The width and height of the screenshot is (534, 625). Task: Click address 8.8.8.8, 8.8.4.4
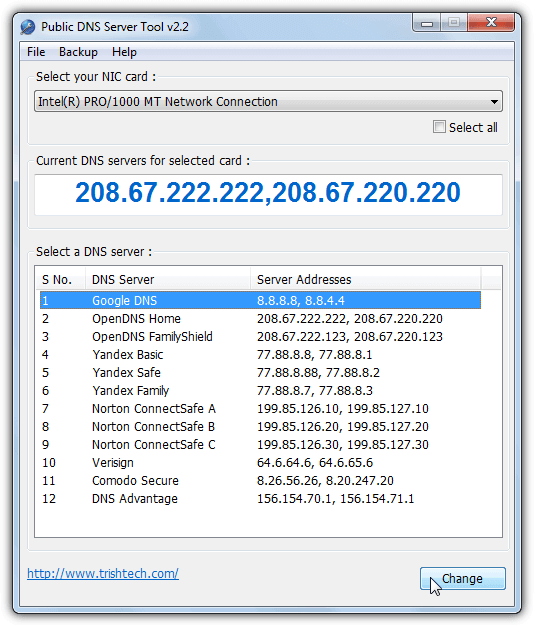coord(300,300)
